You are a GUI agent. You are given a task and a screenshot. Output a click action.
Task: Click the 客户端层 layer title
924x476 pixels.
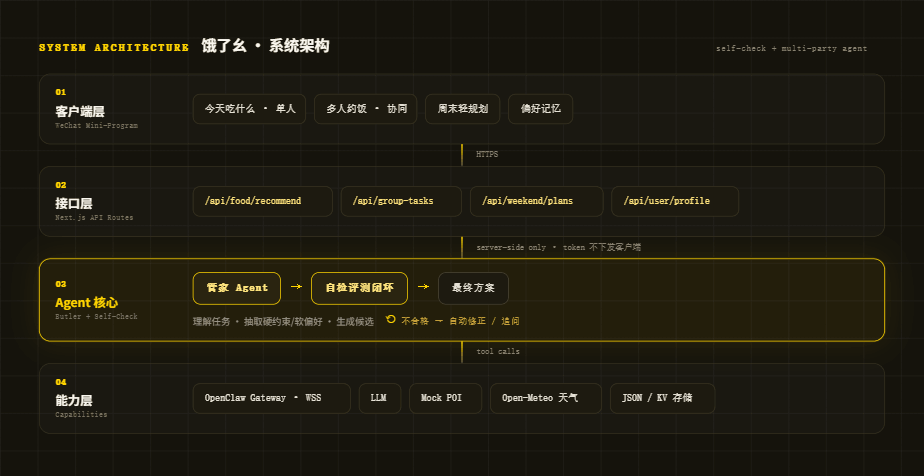click(x=80, y=111)
